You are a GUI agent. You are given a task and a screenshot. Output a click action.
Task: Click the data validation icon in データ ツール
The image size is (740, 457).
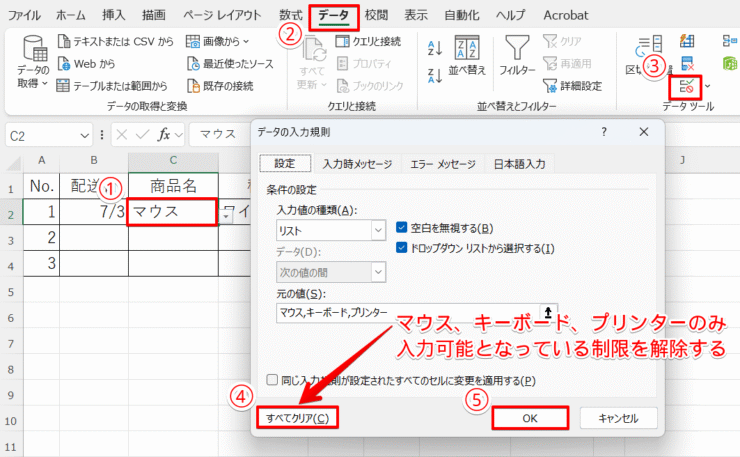point(686,86)
